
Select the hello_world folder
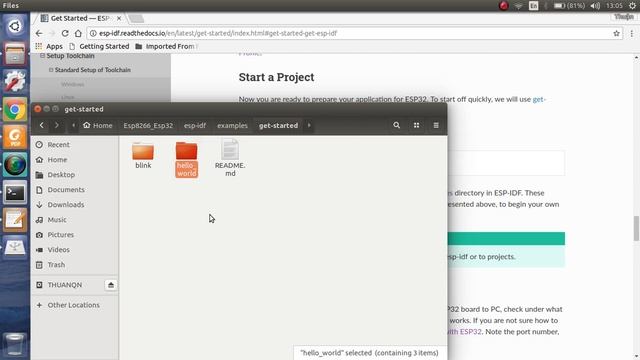coord(187,159)
